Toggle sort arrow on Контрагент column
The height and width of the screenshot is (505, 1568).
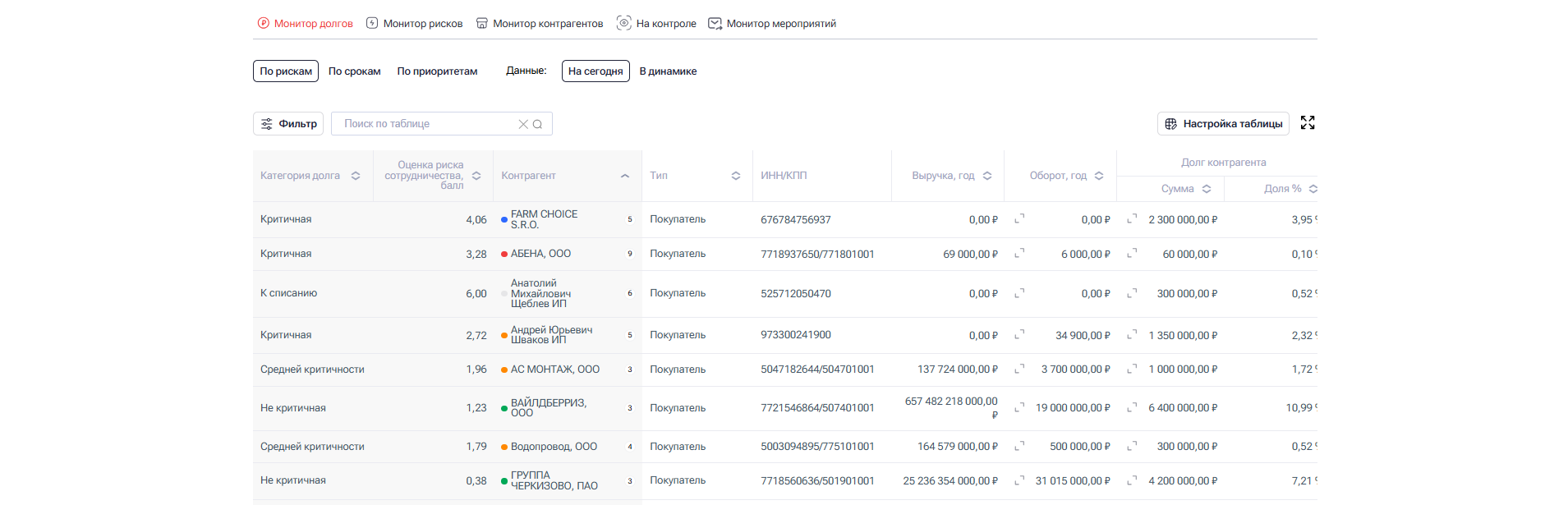[x=625, y=176]
